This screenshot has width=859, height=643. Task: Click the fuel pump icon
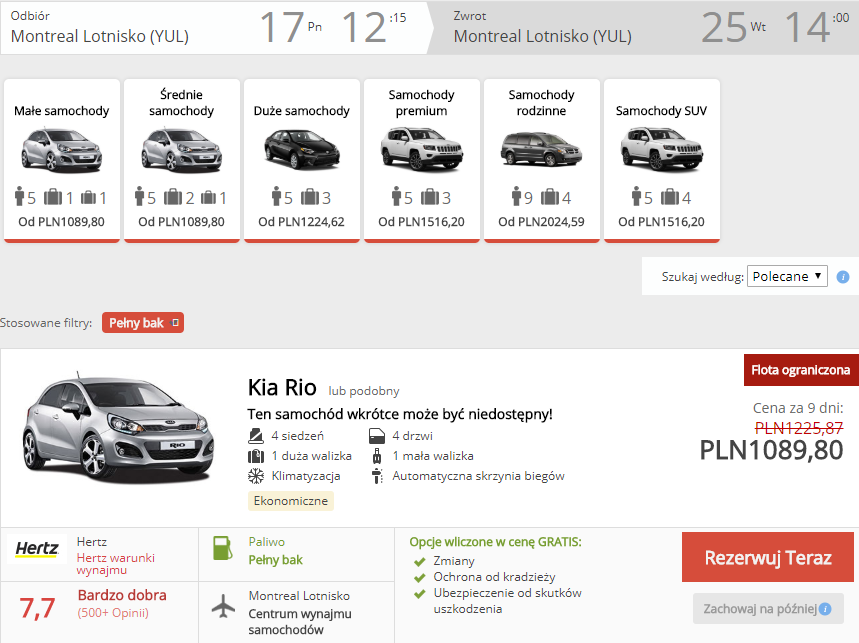[x=223, y=548]
